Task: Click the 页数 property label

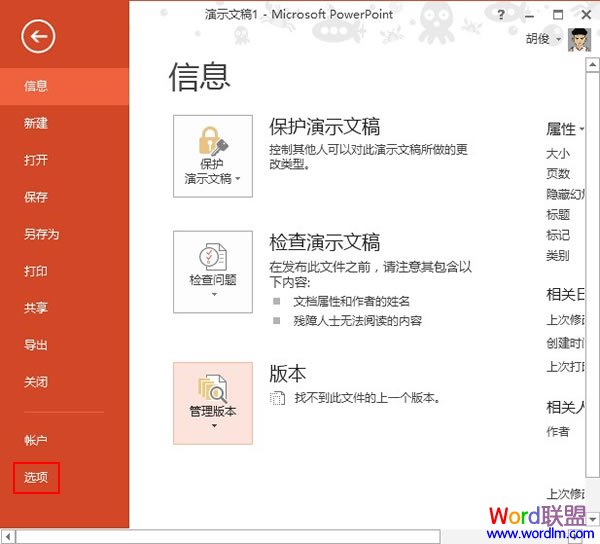Action: 558,174
